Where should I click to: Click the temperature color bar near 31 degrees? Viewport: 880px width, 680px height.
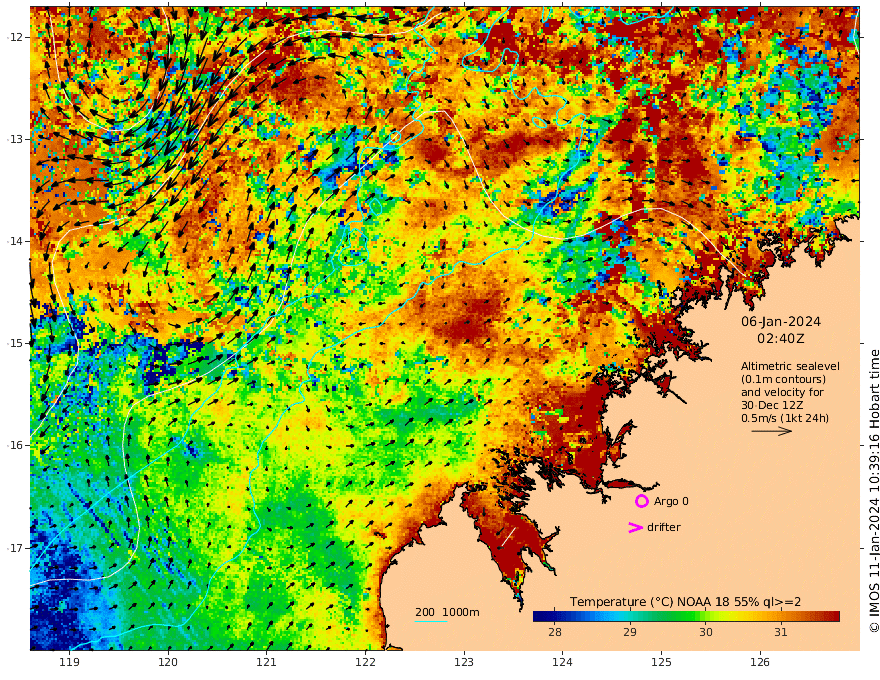(781, 617)
